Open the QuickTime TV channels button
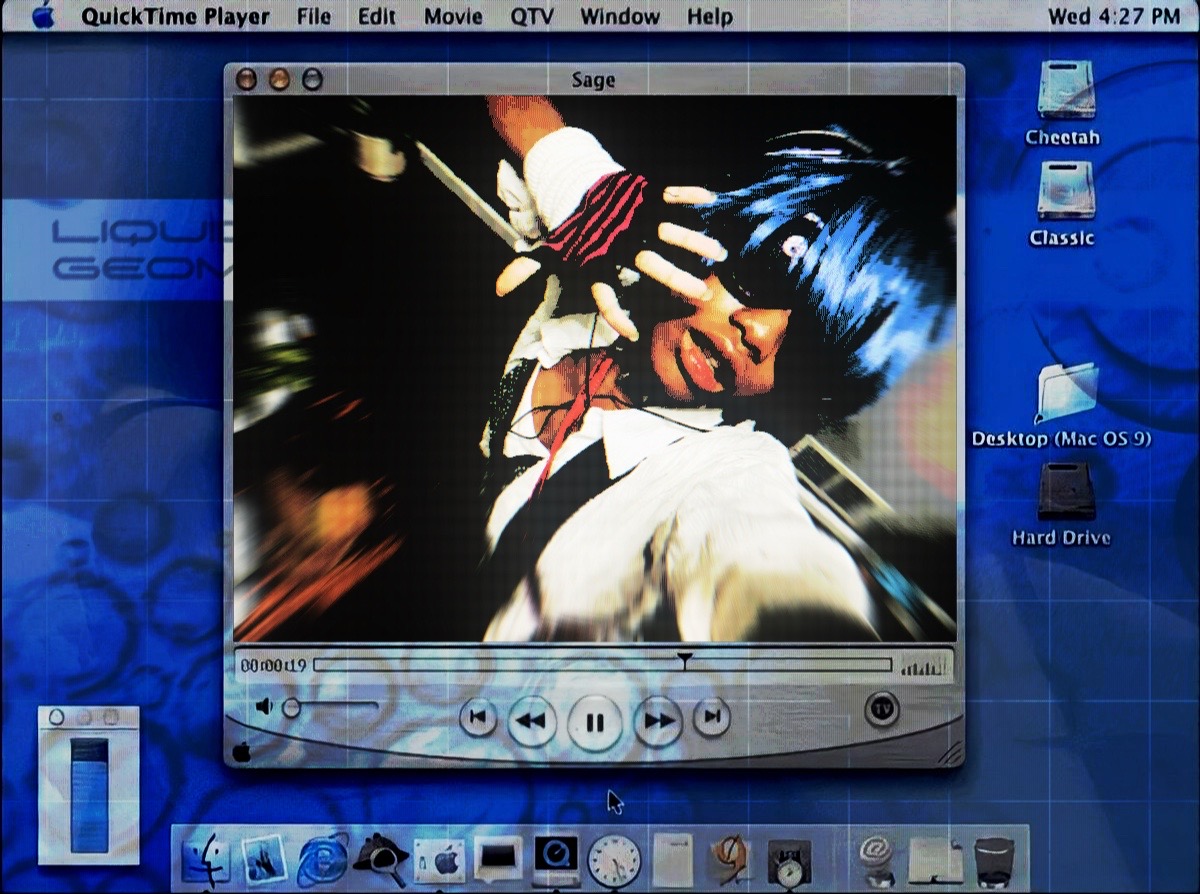1200x894 pixels. point(881,709)
